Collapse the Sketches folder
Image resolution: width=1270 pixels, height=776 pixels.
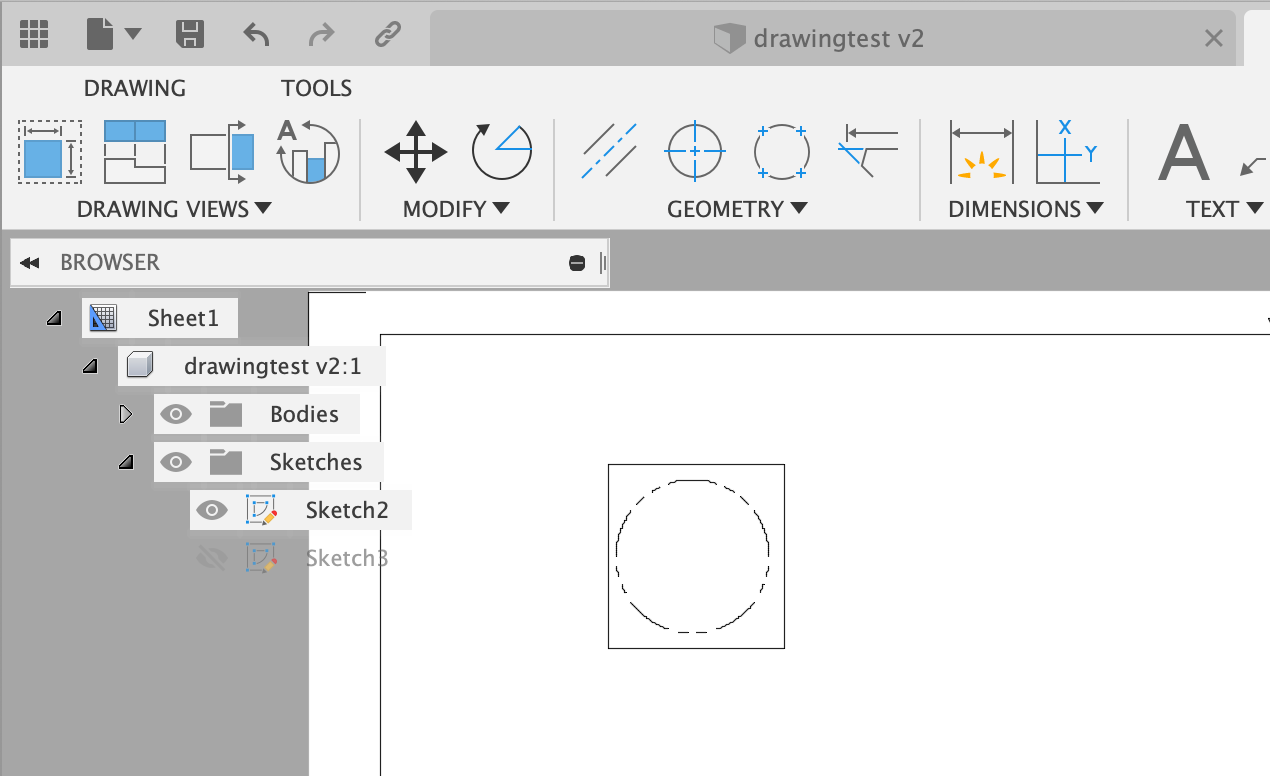(125, 462)
